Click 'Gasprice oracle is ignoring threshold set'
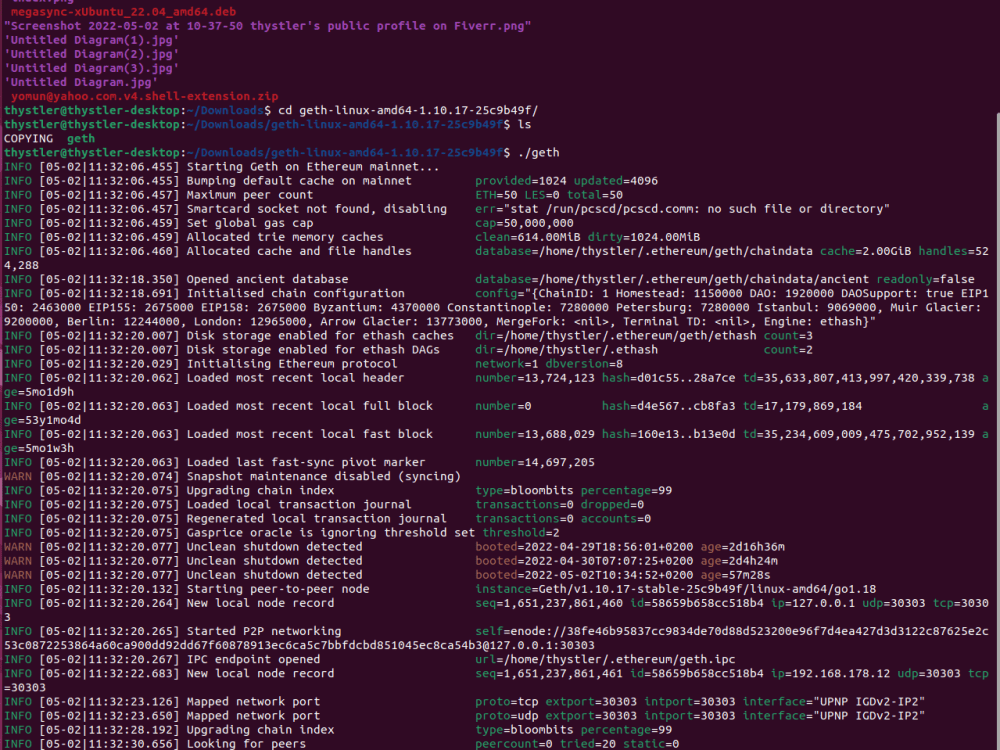 click(x=330, y=533)
